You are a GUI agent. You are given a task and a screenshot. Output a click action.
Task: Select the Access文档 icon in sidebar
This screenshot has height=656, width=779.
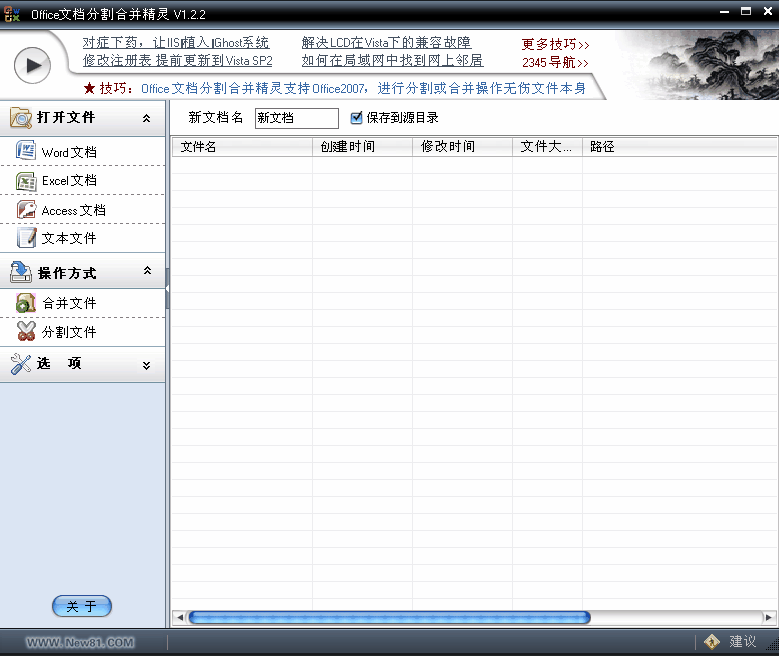[26, 210]
